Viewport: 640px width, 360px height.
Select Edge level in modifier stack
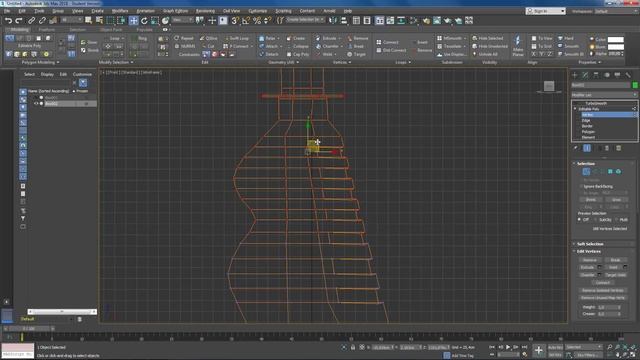click(x=586, y=121)
